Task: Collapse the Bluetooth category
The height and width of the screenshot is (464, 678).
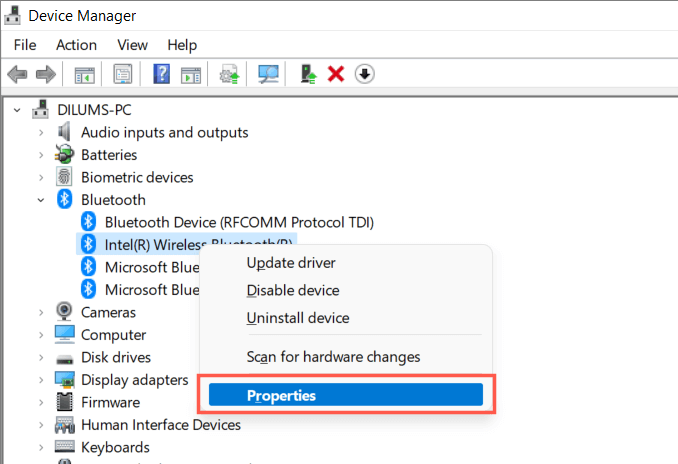Action: (41, 200)
